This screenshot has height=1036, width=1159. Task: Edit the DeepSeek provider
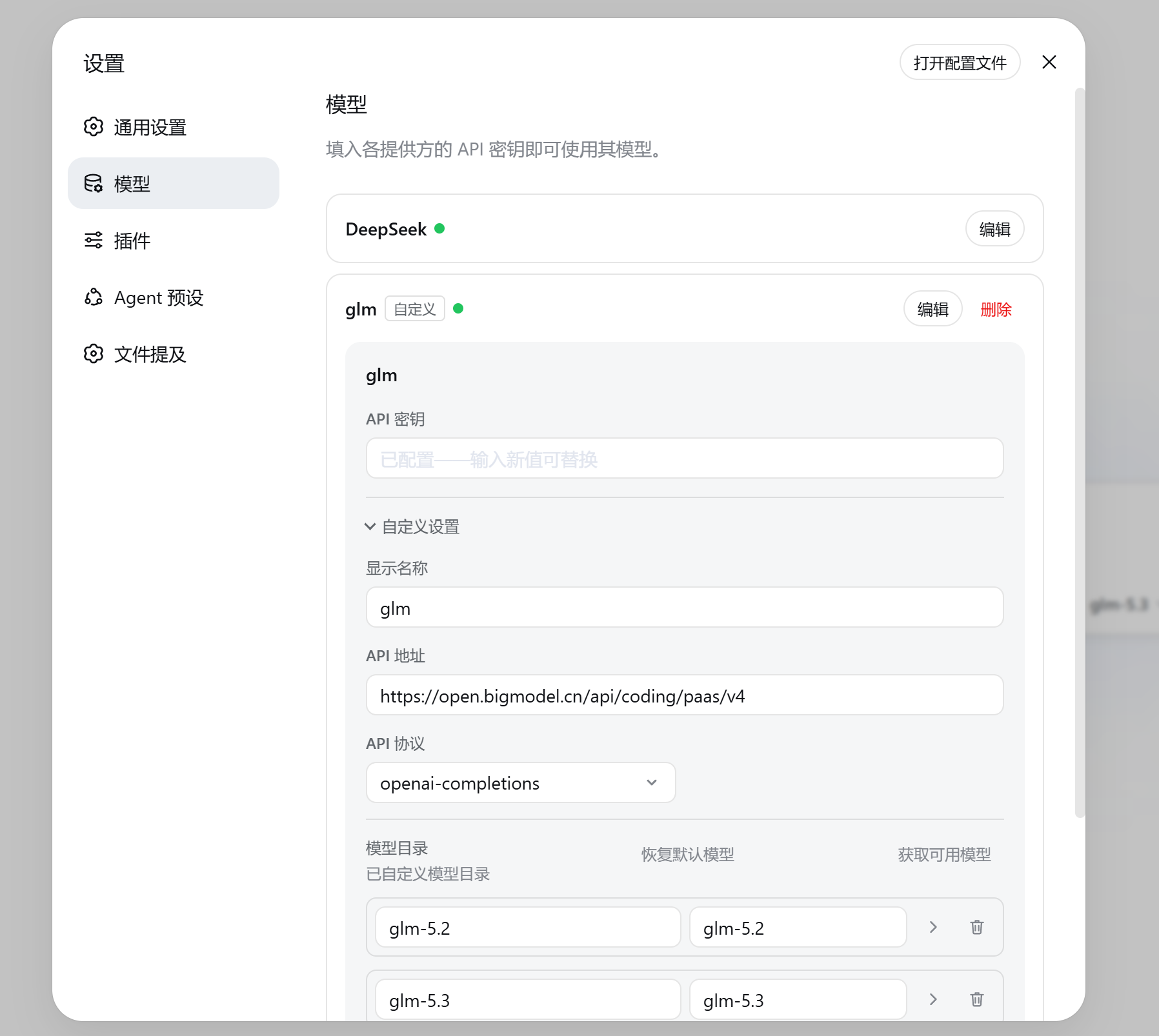click(994, 229)
